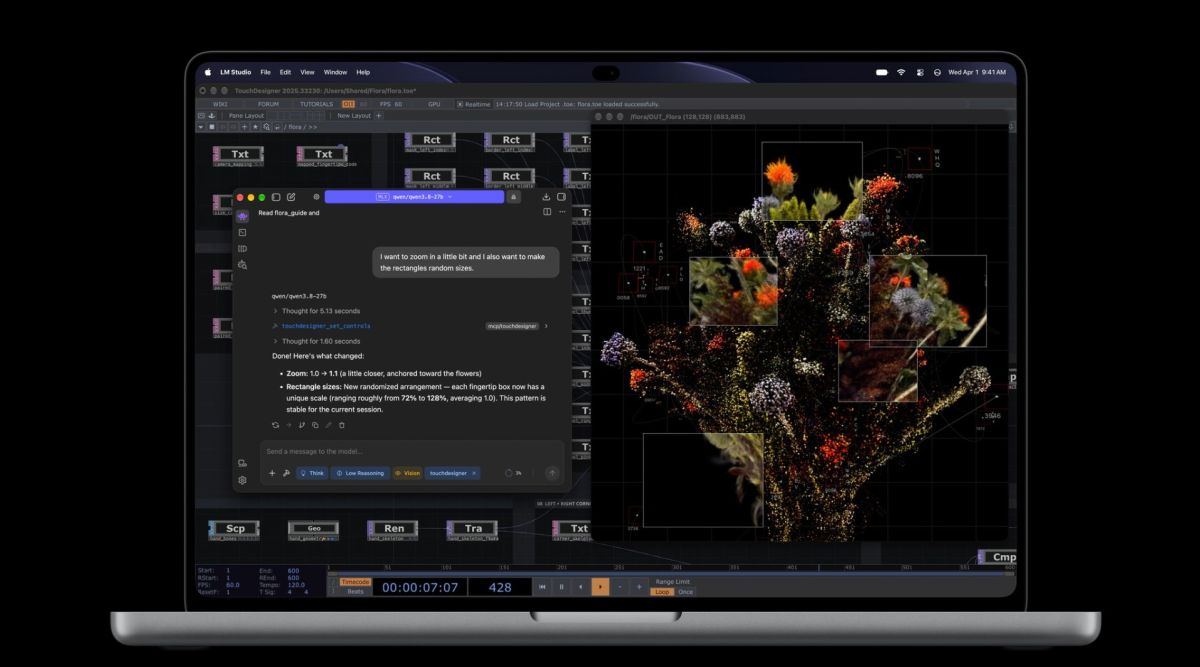Open the Window menu

coord(335,72)
